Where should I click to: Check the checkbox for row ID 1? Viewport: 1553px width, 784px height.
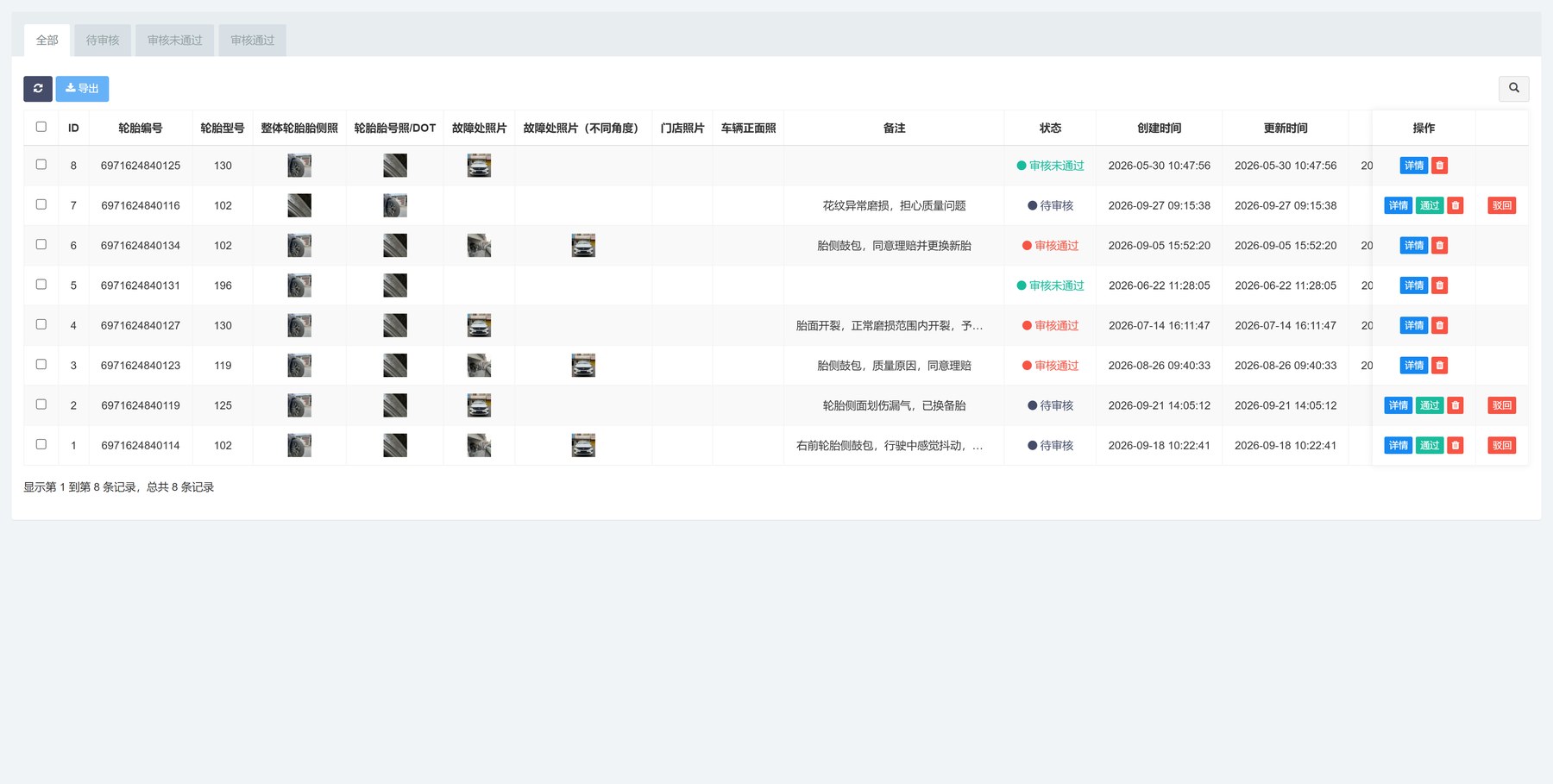coord(41,444)
